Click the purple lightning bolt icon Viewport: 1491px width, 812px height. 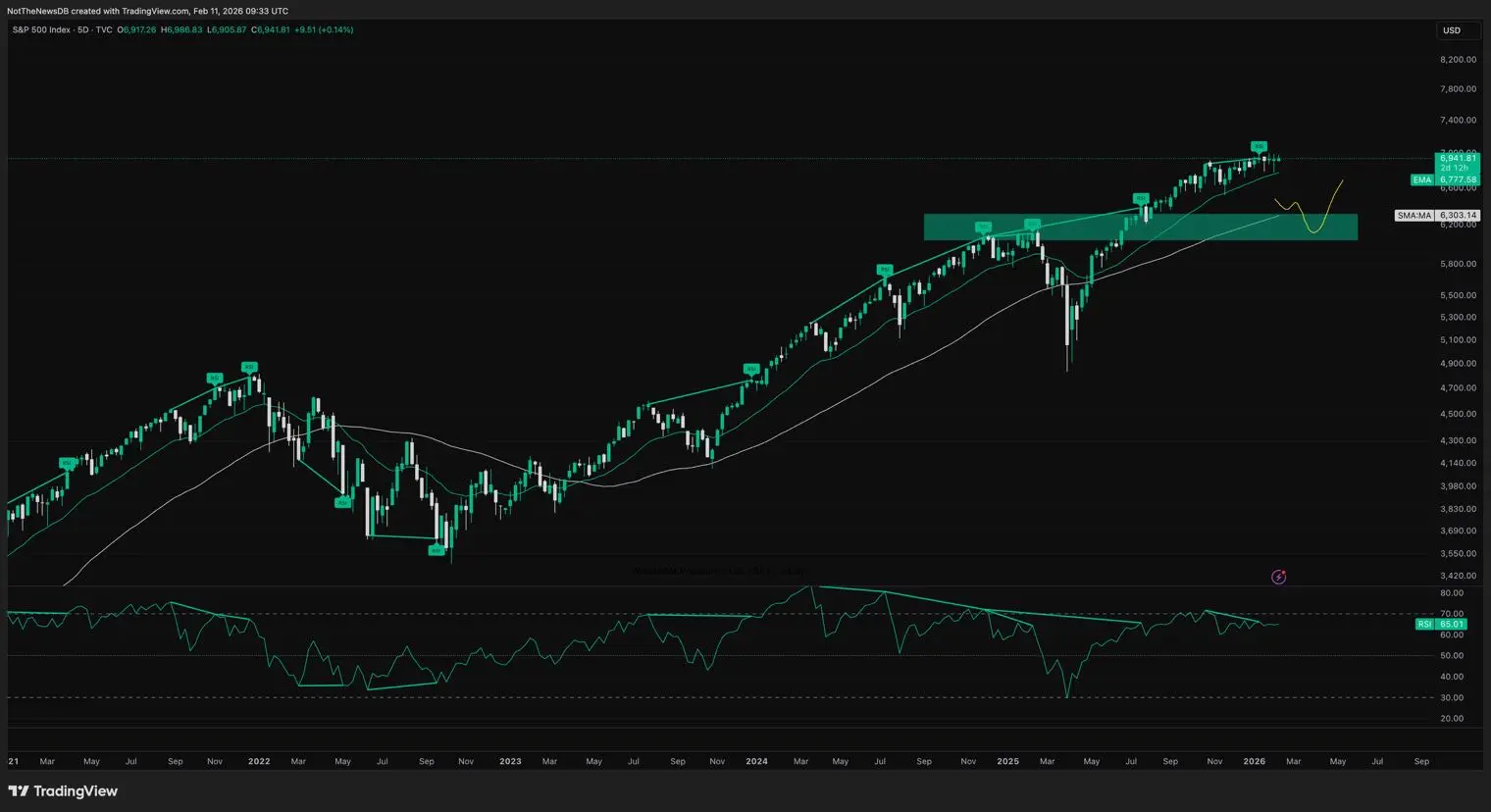(1278, 577)
